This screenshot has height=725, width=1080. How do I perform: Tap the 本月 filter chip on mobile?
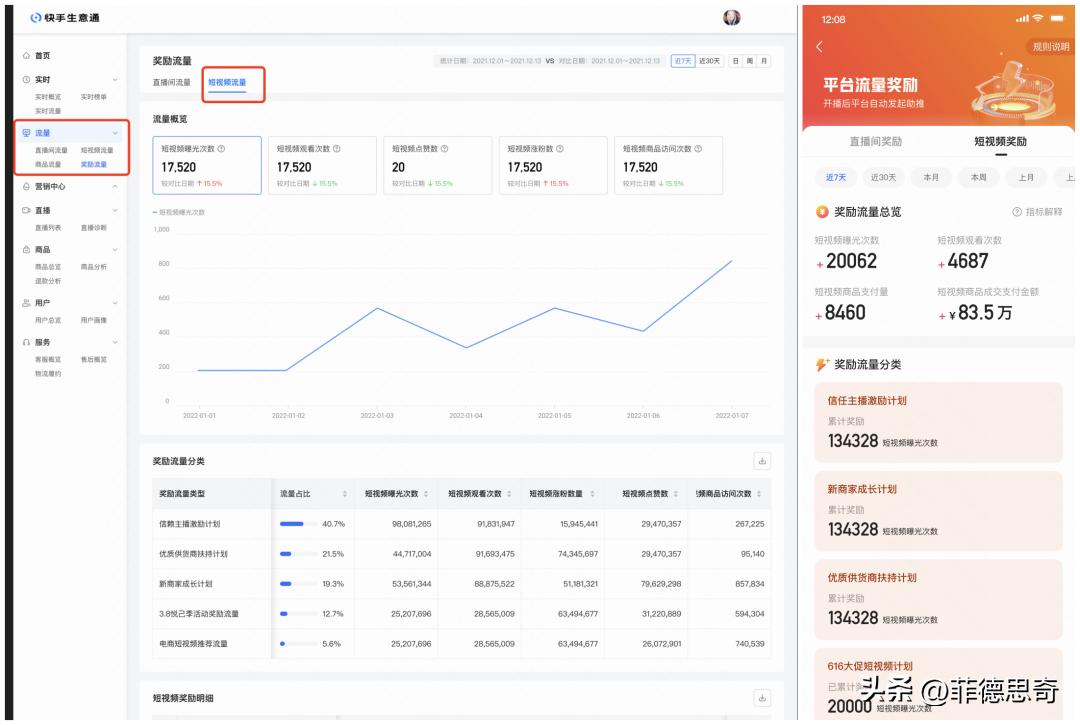pyautogui.click(x=930, y=177)
